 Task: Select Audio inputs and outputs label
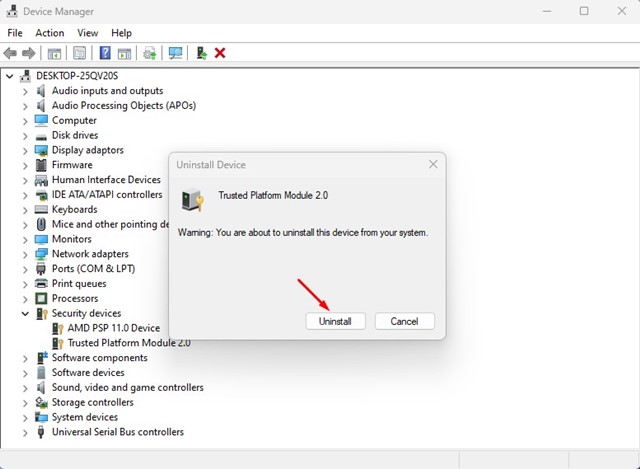(x=107, y=91)
